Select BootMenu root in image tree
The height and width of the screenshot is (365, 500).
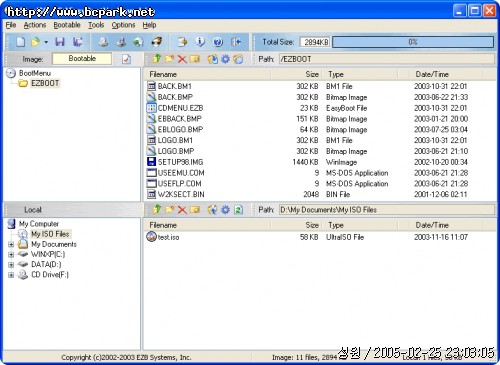(35, 73)
